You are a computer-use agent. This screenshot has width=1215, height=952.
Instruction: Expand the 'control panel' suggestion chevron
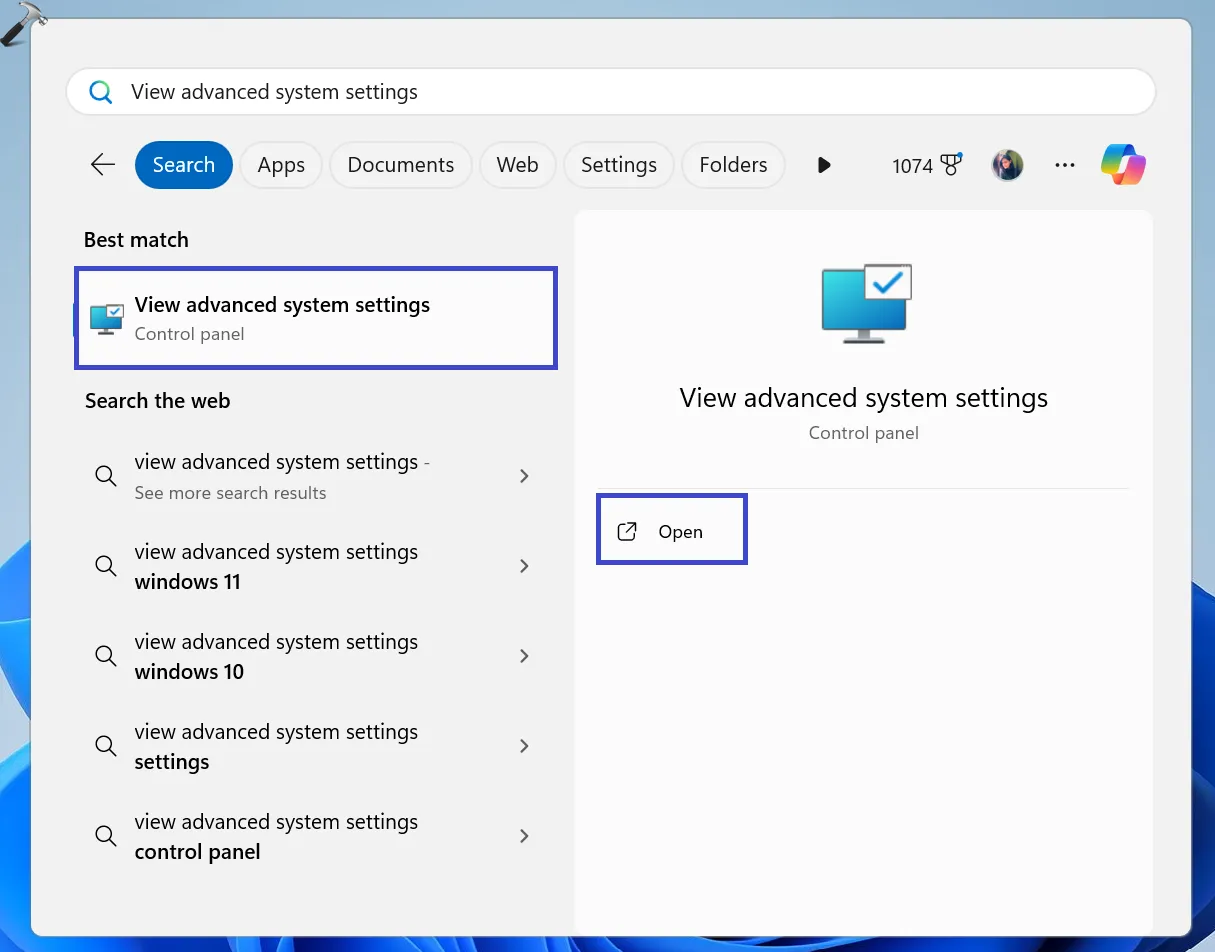point(524,836)
